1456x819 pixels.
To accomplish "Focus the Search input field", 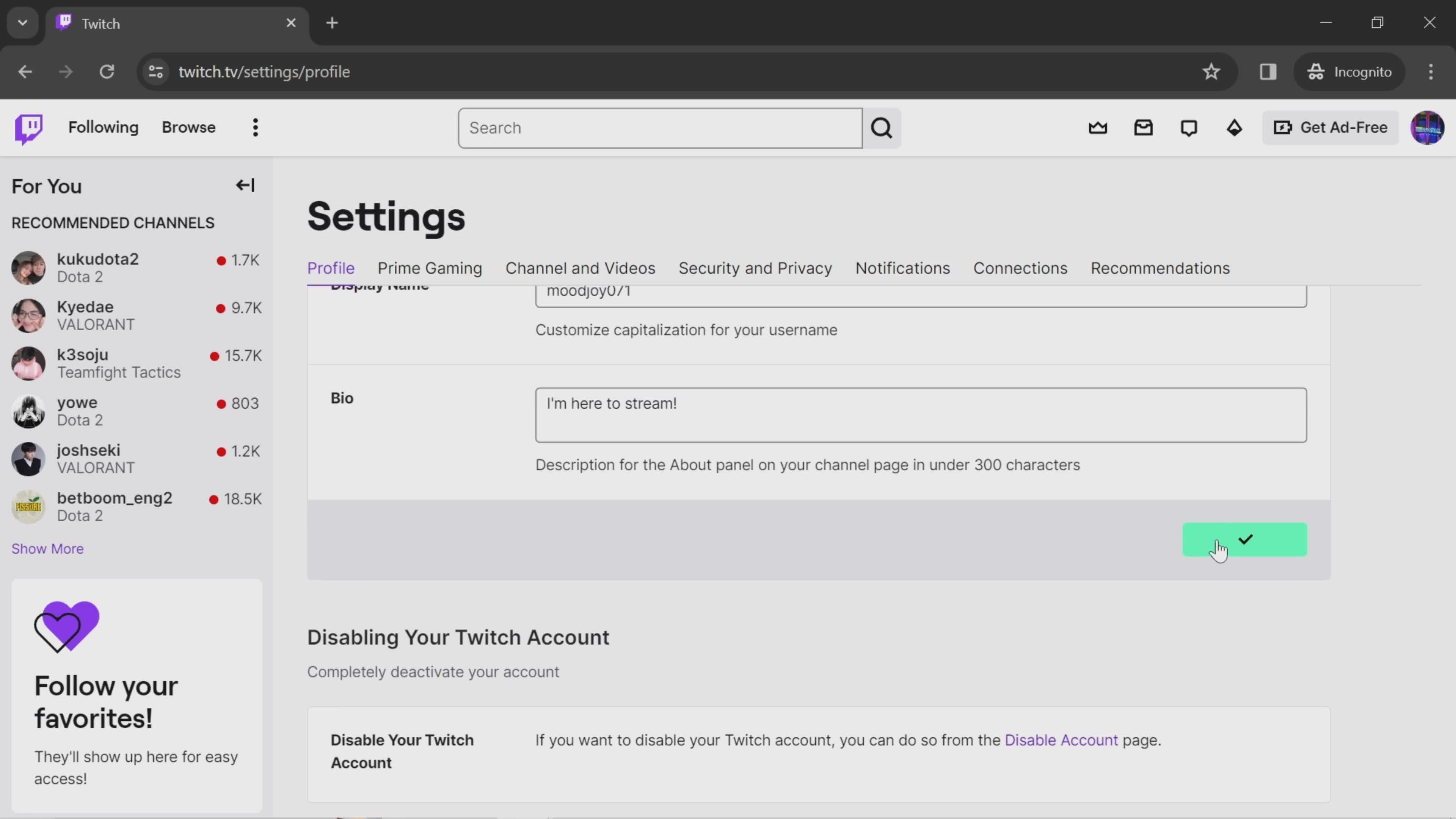I will point(660,128).
